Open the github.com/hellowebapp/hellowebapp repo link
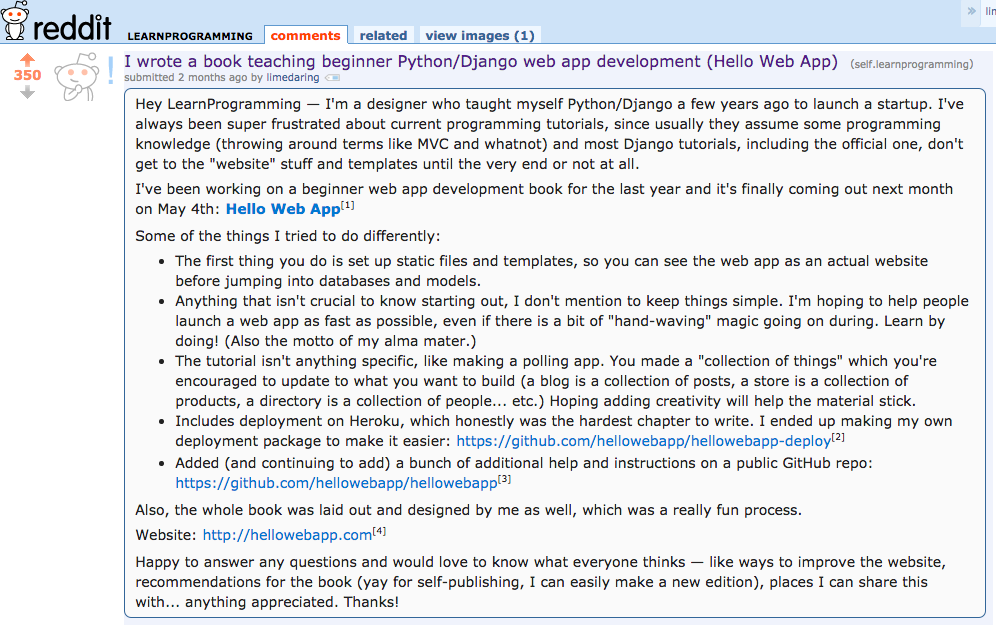Image resolution: width=996 pixels, height=625 pixels. 336,483
